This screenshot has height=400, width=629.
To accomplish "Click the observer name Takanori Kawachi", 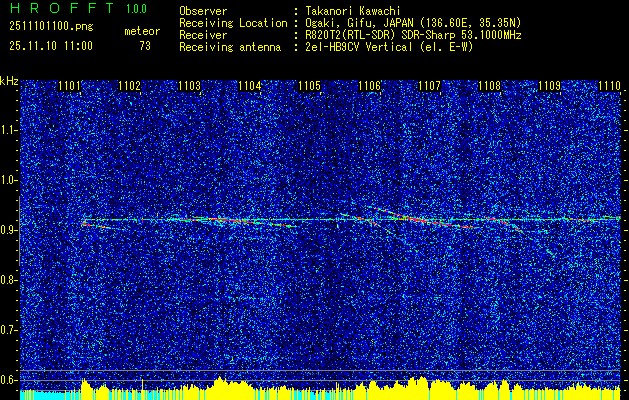I will coord(353,11).
